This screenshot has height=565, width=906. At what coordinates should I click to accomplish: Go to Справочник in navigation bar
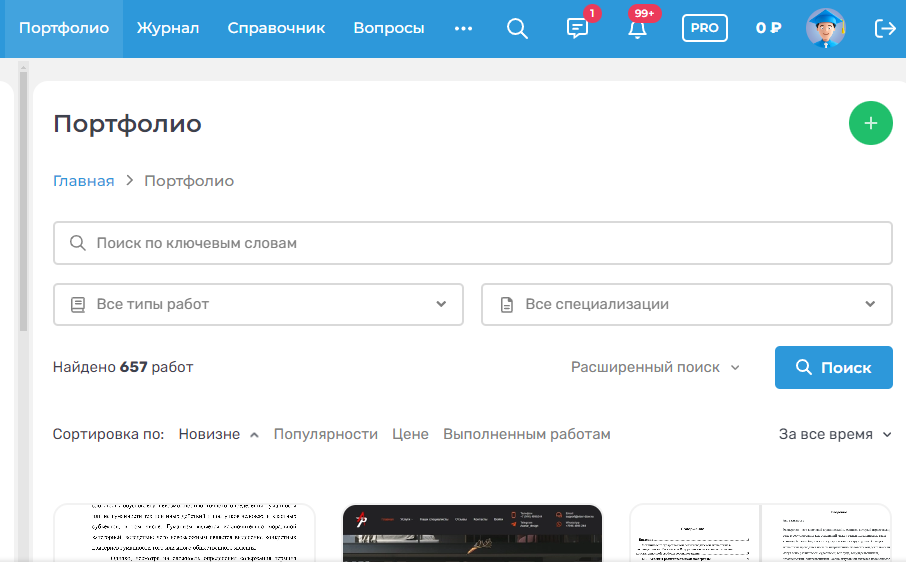click(x=276, y=28)
